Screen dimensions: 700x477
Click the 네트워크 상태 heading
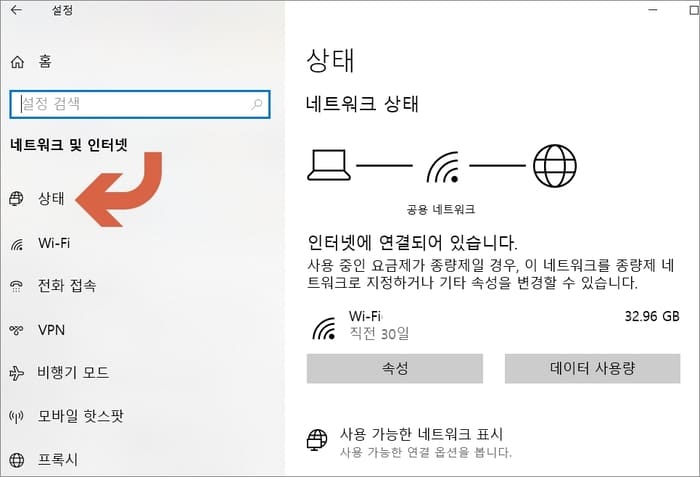click(x=362, y=104)
